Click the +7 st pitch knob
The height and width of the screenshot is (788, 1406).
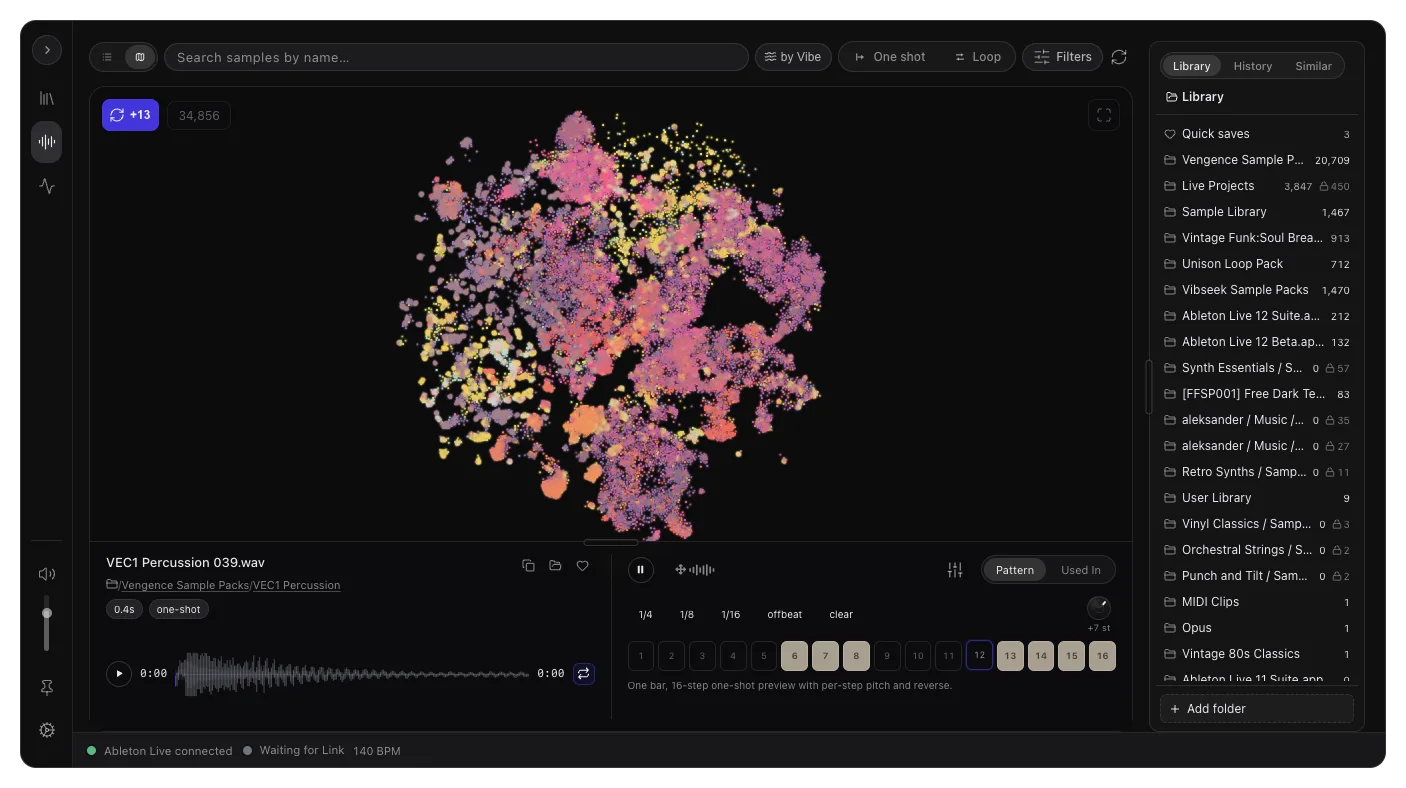1098,608
